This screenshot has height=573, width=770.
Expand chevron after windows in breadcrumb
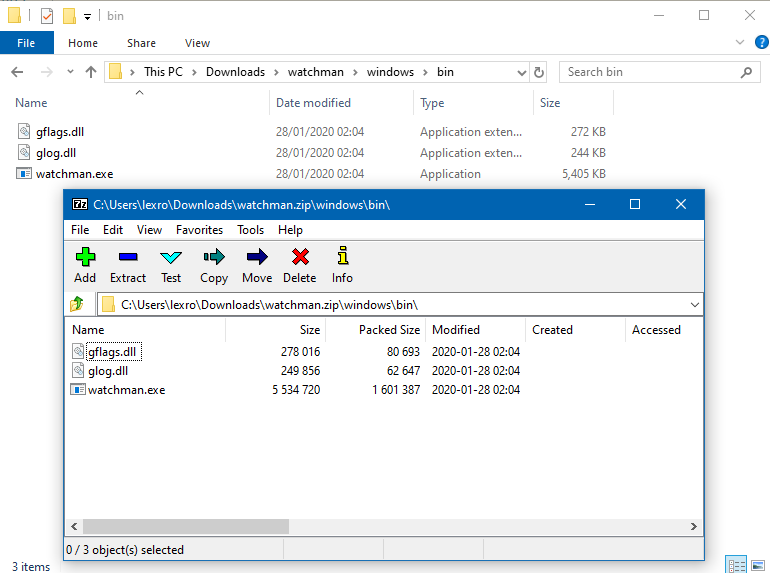coord(426,72)
